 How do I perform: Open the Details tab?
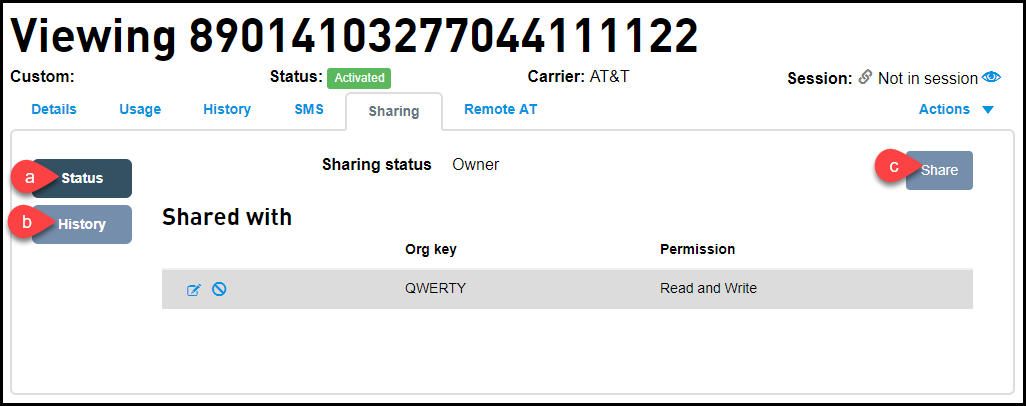click(x=54, y=109)
